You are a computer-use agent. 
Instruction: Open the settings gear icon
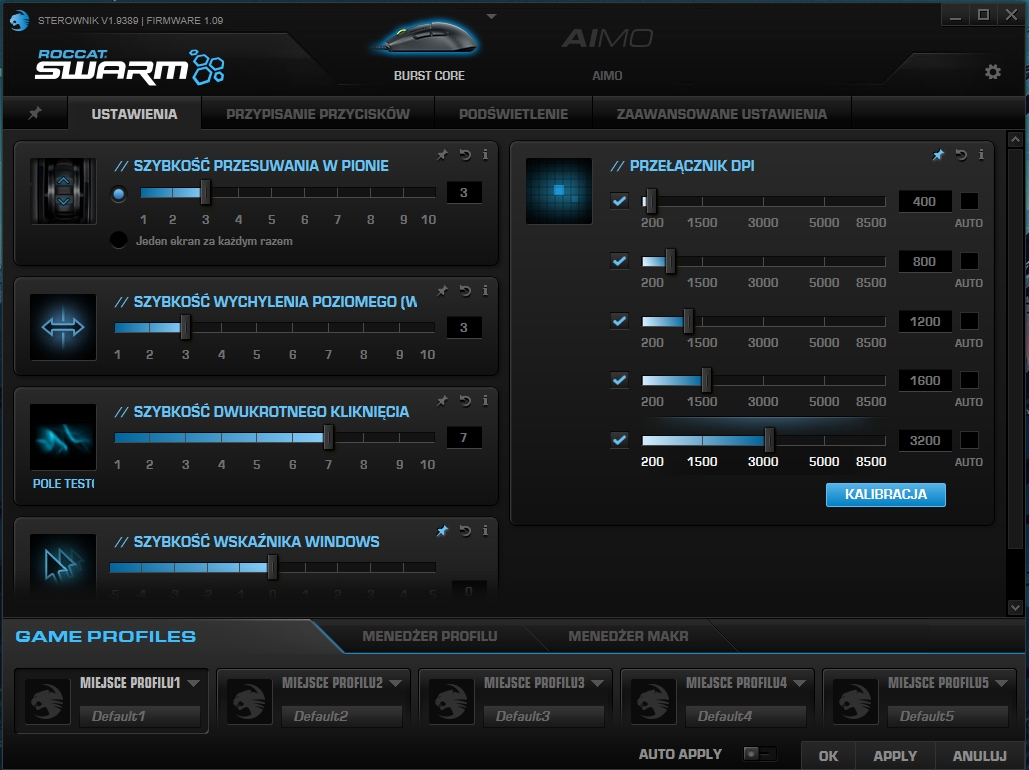992,72
